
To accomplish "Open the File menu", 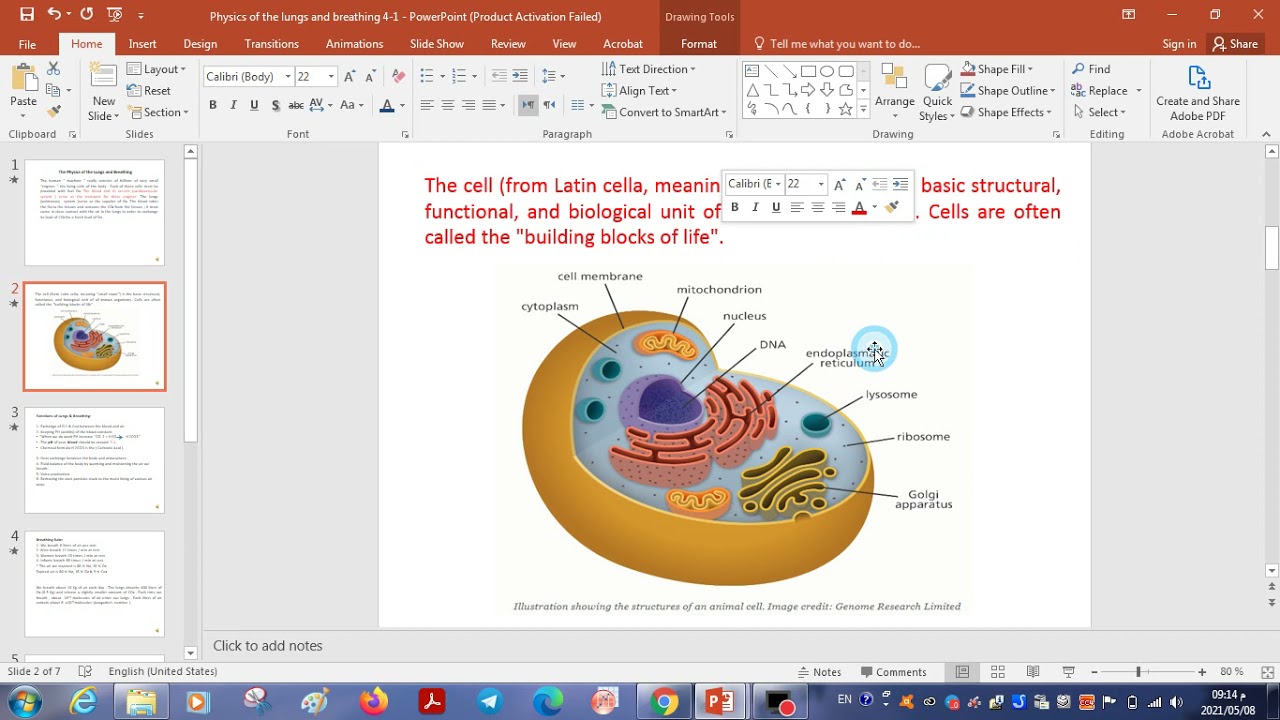I will [x=27, y=44].
